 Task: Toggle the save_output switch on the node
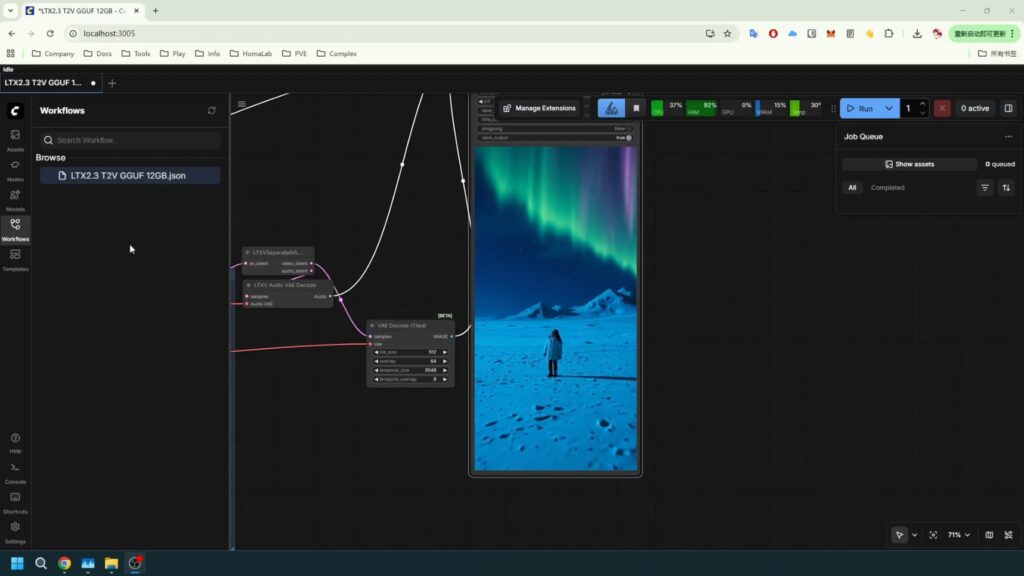[628, 137]
